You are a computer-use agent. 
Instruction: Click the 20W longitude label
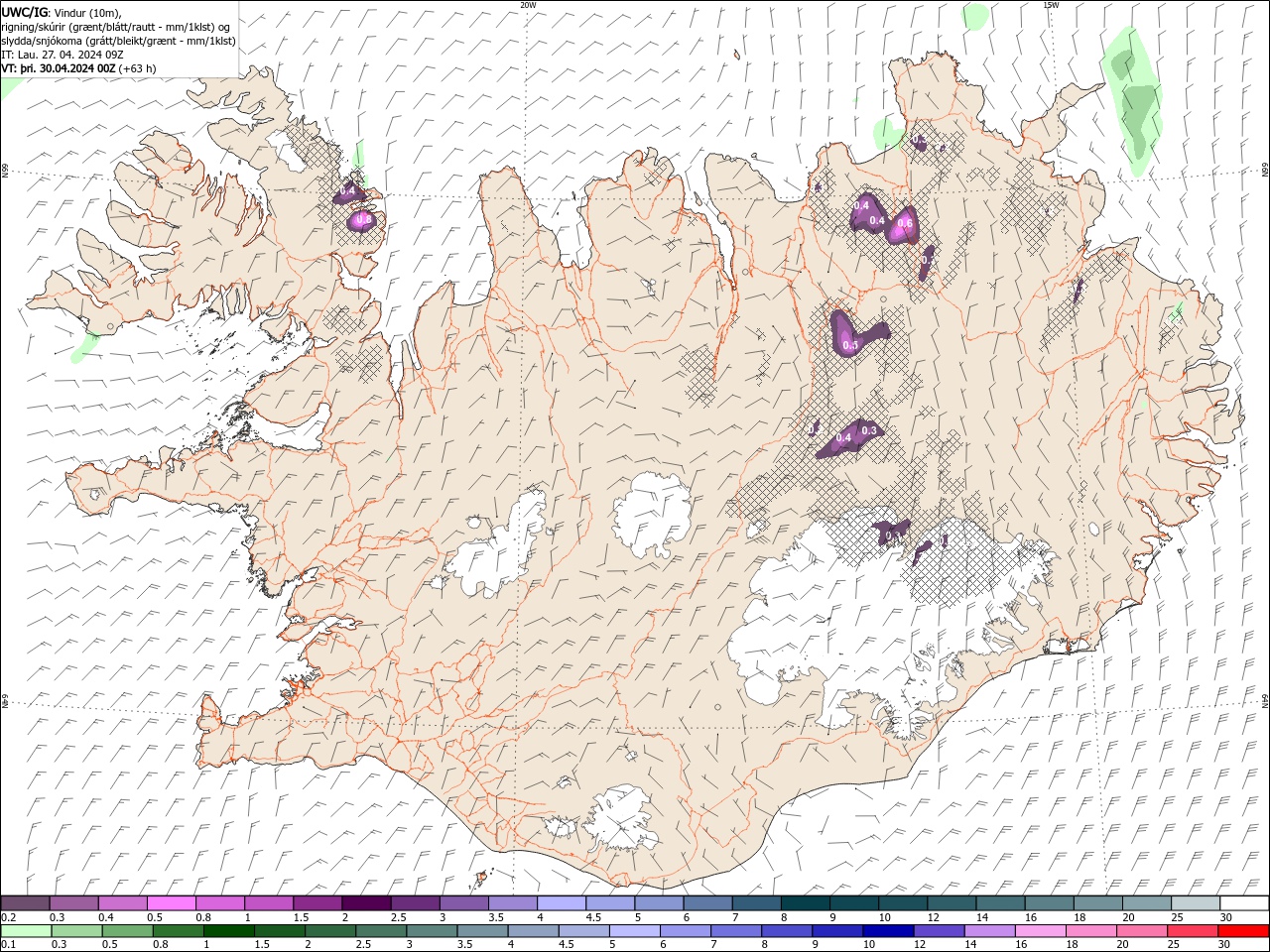click(528, 5)
